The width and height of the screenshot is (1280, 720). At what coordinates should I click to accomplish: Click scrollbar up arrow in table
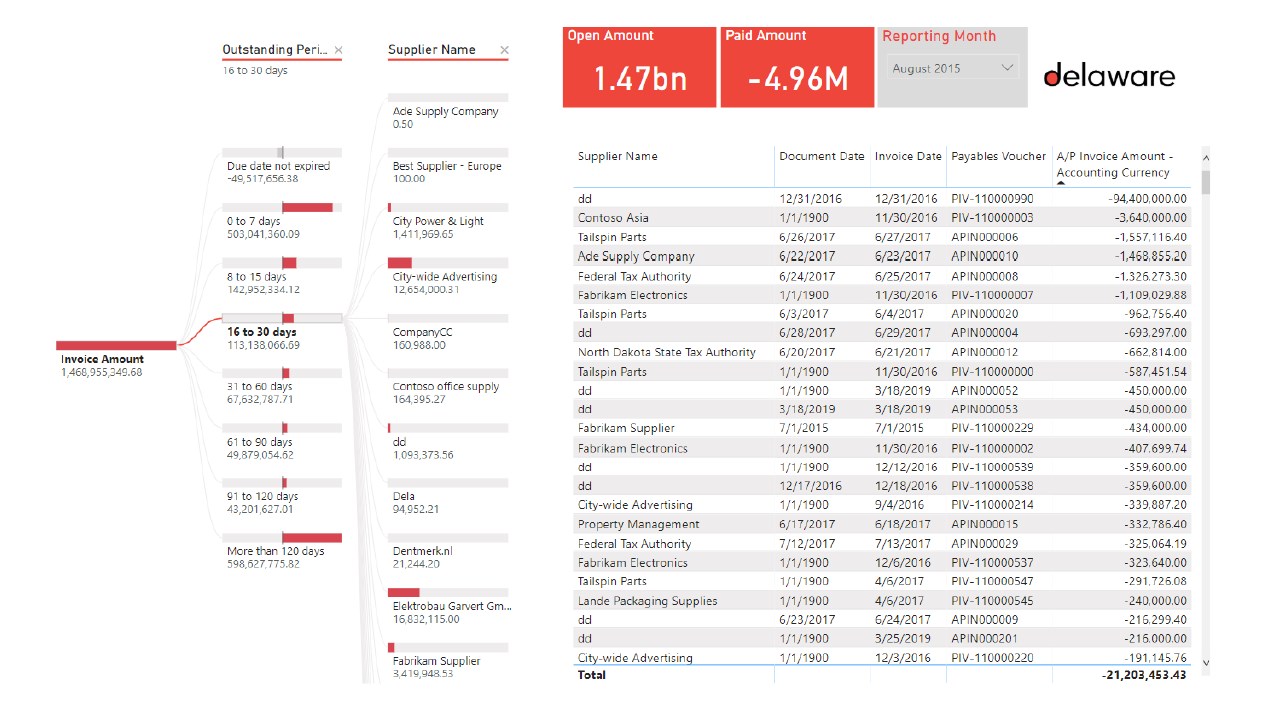click(x=1205, y=157)
